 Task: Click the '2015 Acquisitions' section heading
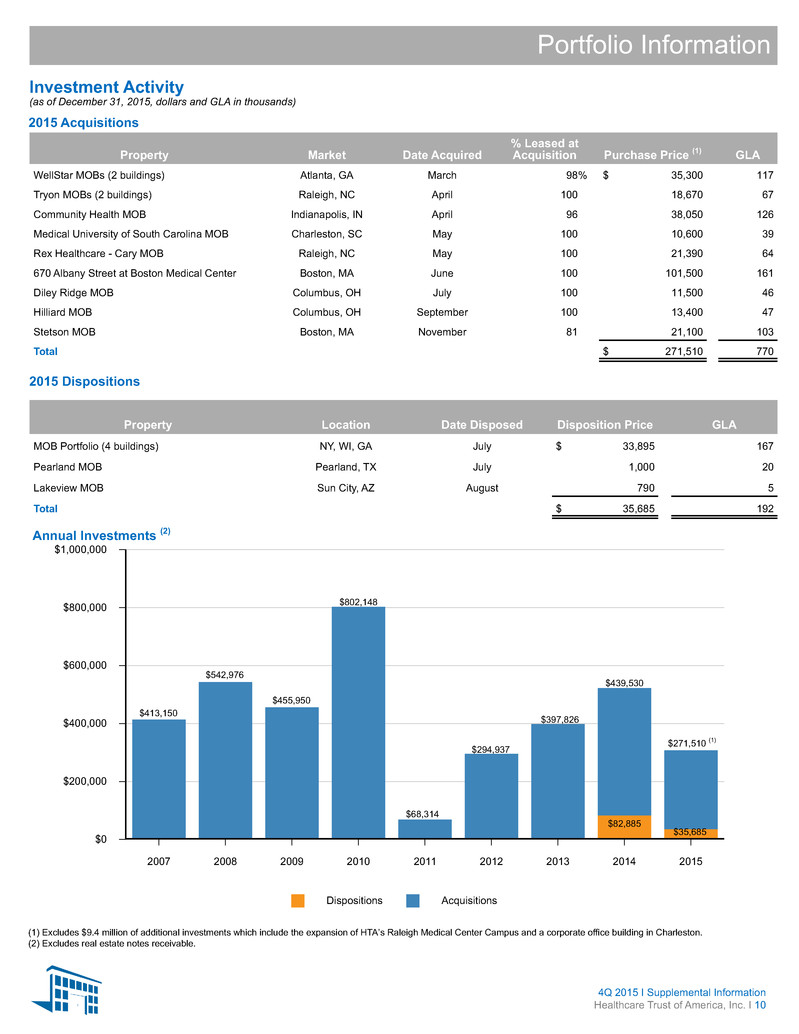point(83,123)
